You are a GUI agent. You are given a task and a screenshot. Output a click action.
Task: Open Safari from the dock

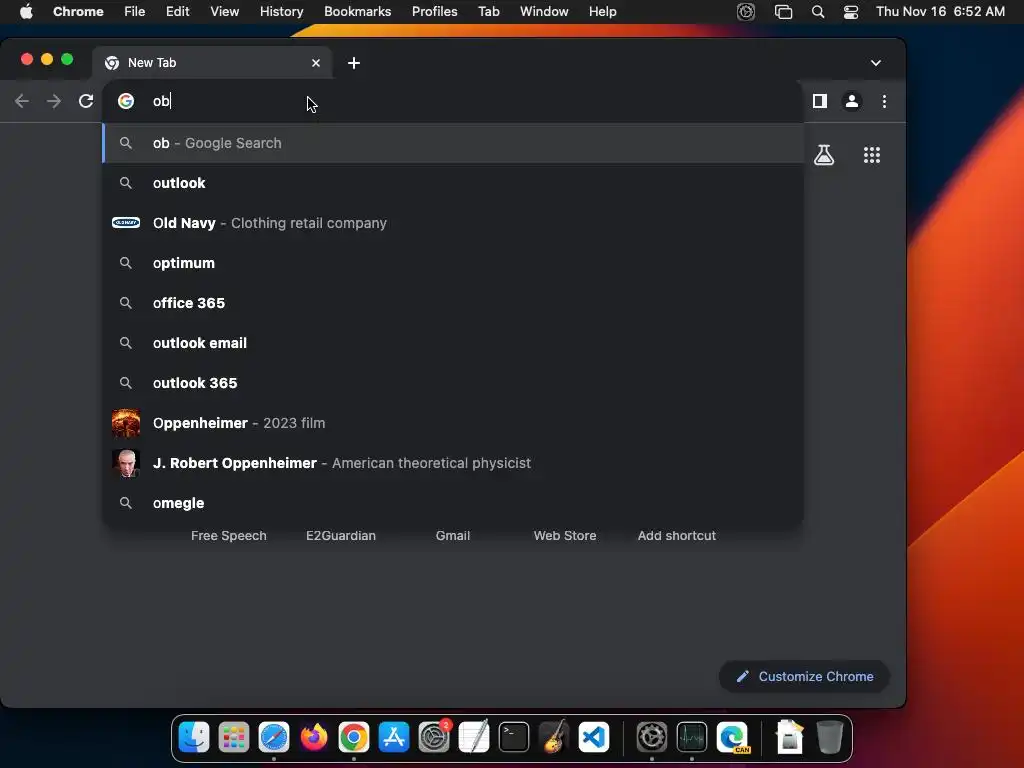(274, 737)
